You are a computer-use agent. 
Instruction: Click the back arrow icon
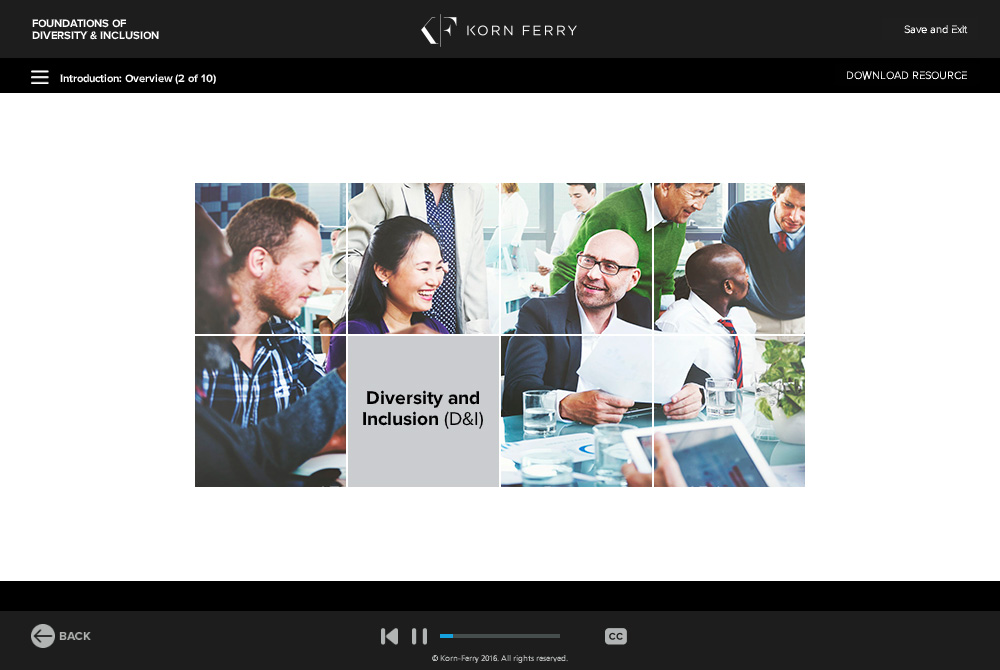tap(43, 636)
